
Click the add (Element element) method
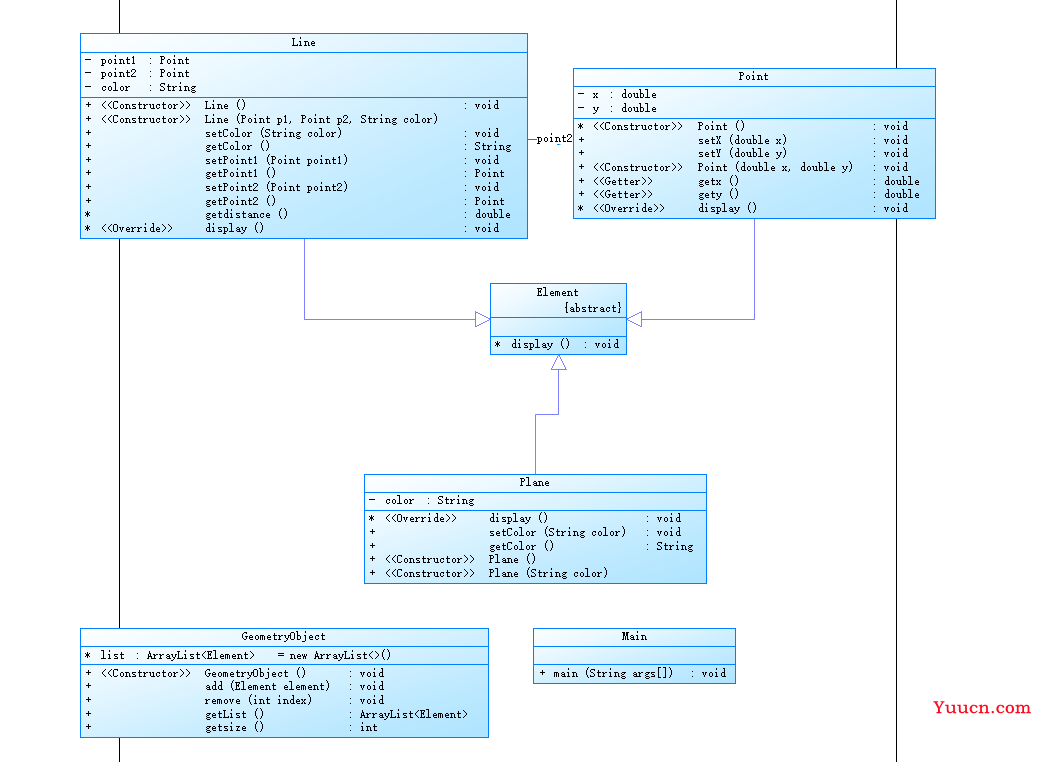[267, 687]
